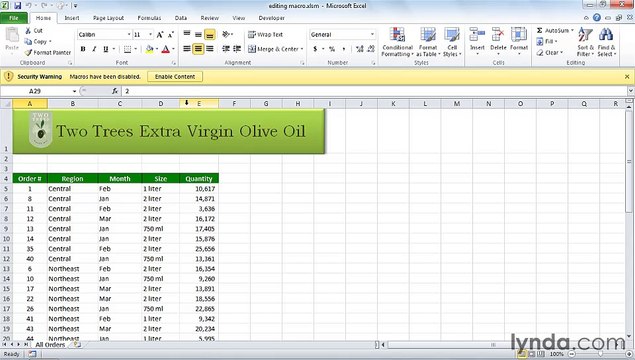Apply Percent Style format
Screen dimensions: 635x360
pyautogui.click(x=332, y=49)
